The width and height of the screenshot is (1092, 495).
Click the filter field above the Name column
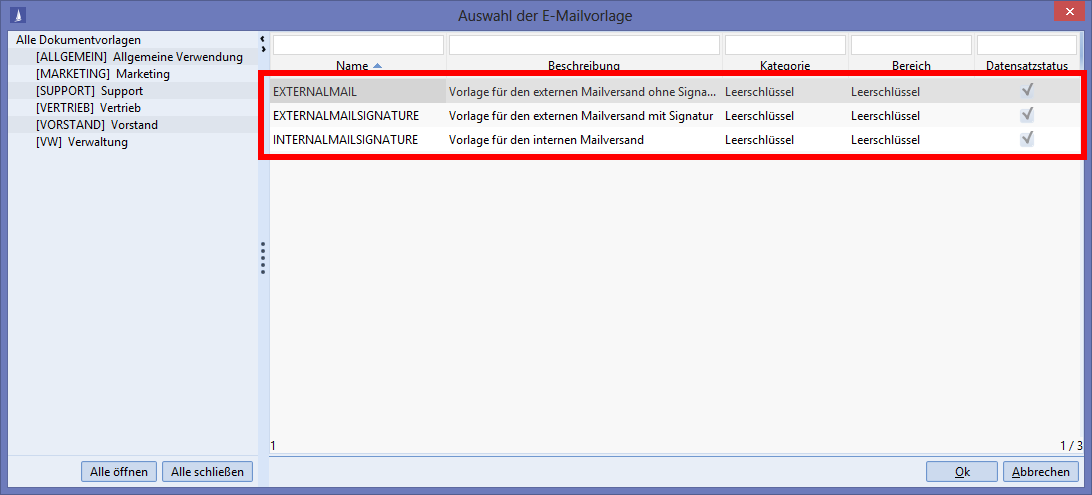click(x=358, y=45)
